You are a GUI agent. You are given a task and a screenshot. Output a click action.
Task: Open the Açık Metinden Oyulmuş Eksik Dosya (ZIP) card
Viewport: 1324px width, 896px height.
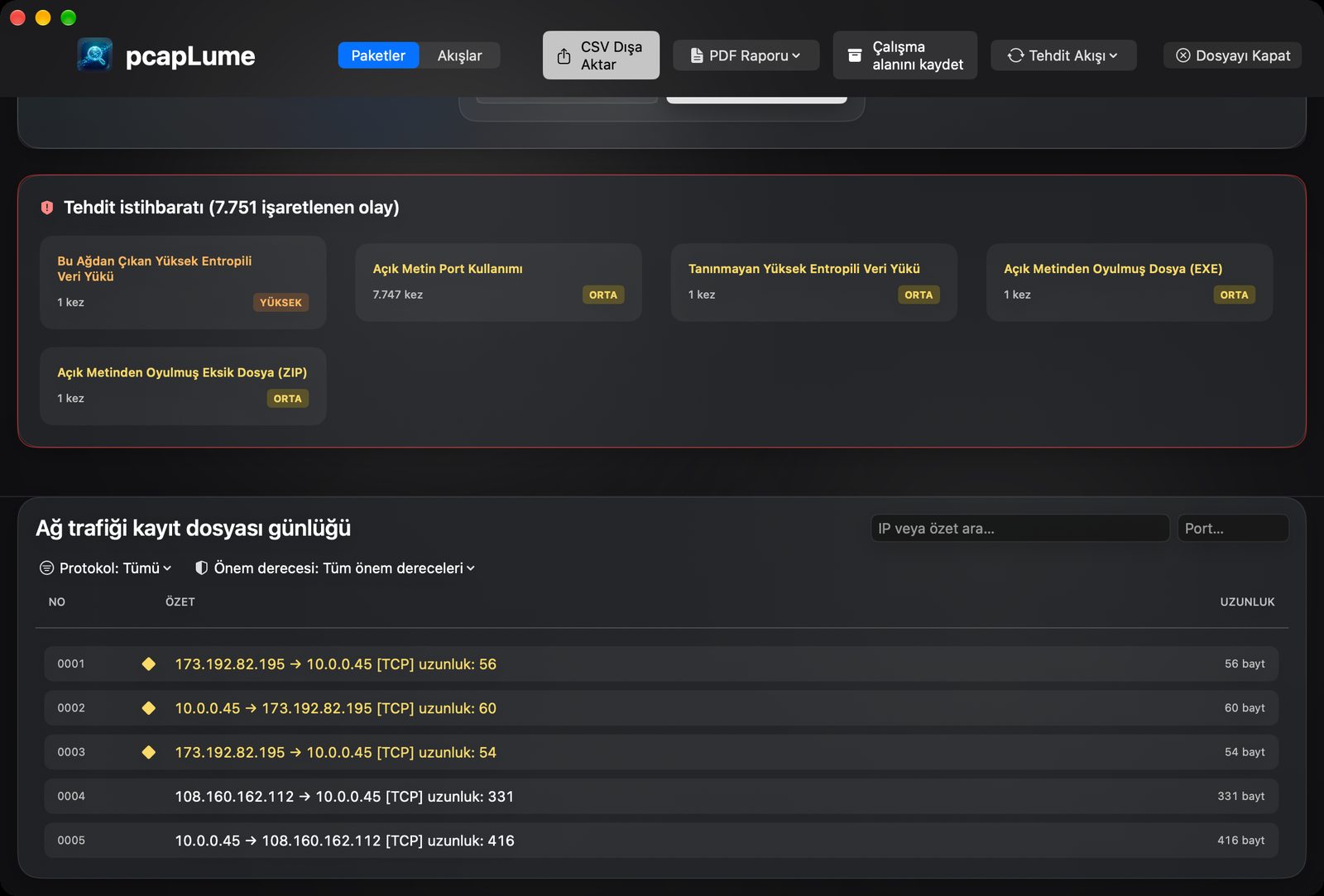(x=183, y=386)
